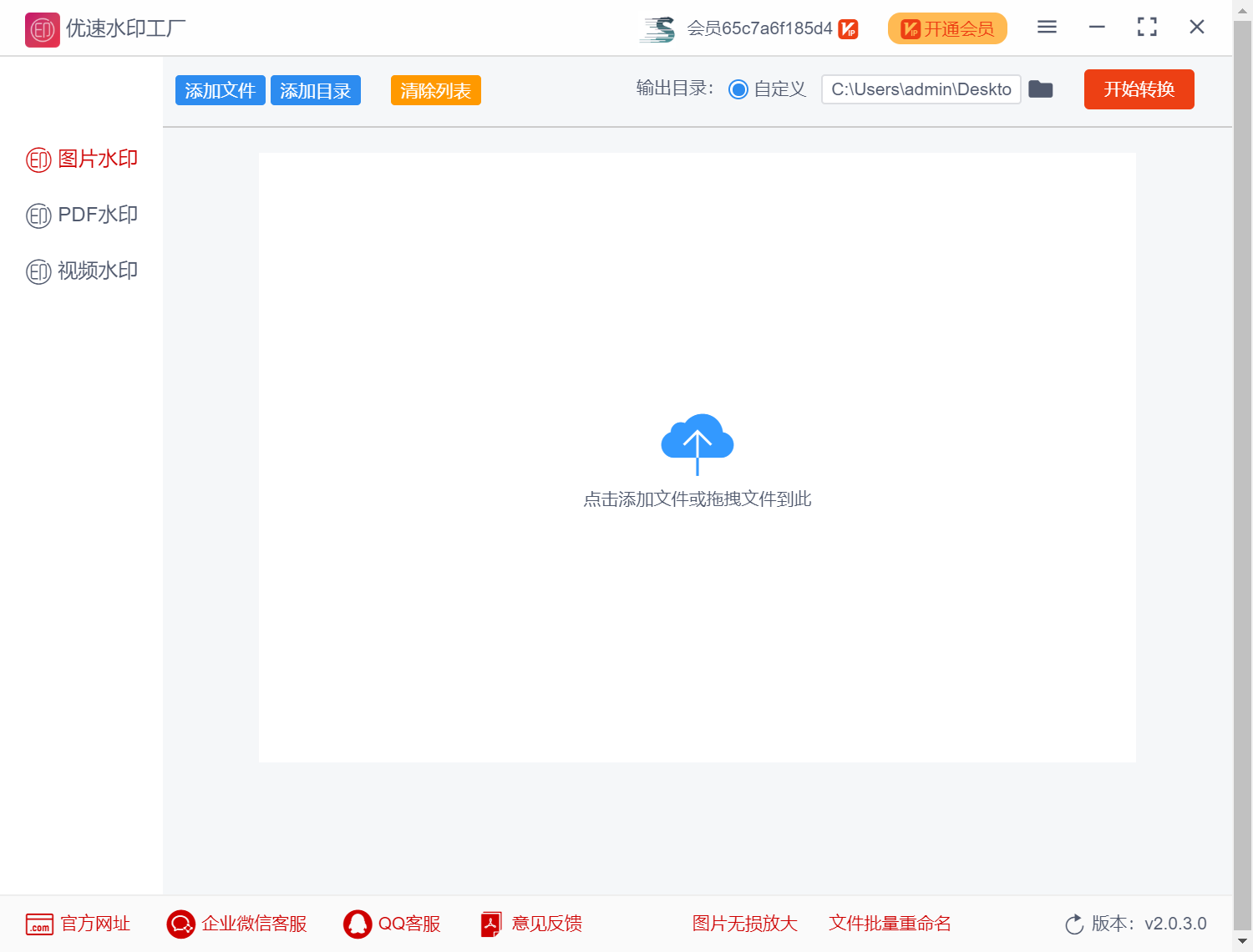Click the 优速水印工厂 title text
The width and height of the screenshot is (1253, 952).
point(126,28)
